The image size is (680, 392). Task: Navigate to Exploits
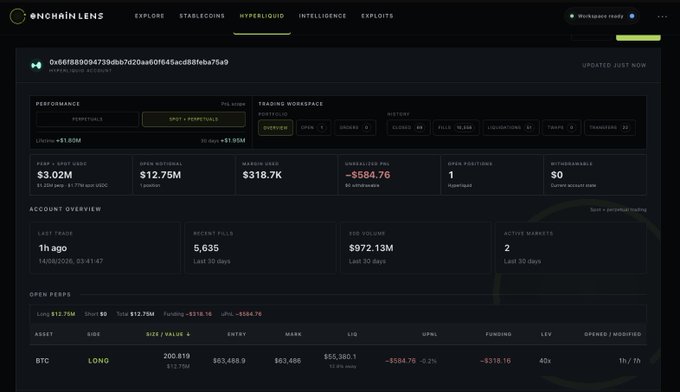point(377,16)
